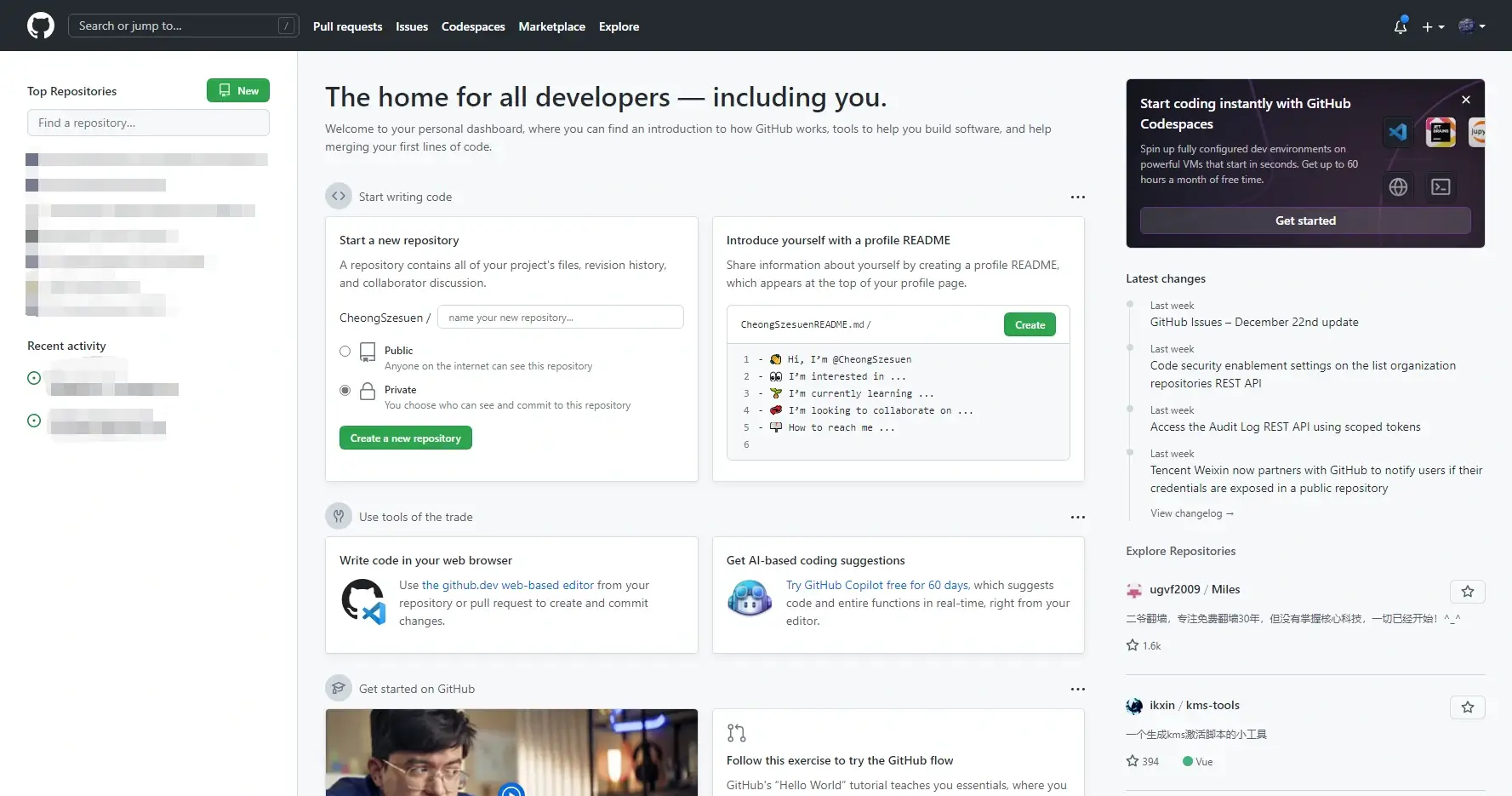
Task: Open Get started on GitHub options menu
Action: 1077,689
